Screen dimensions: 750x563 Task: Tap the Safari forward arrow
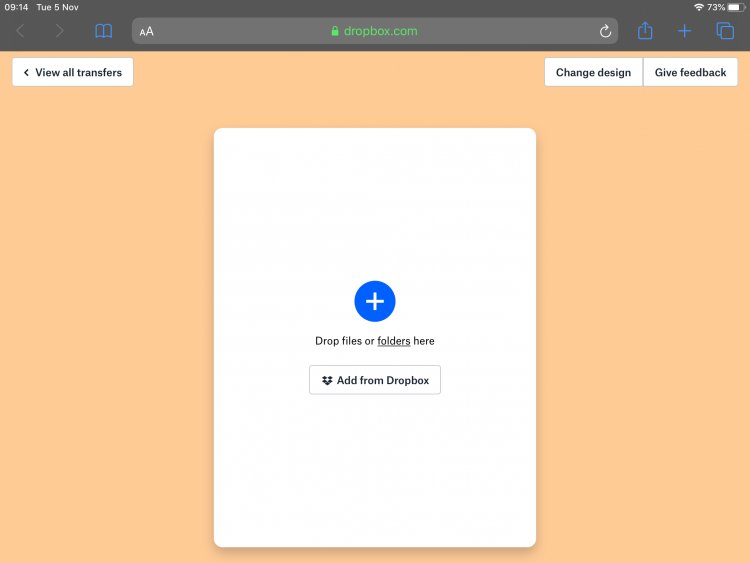pyautogui.click(x=59, y=31)
